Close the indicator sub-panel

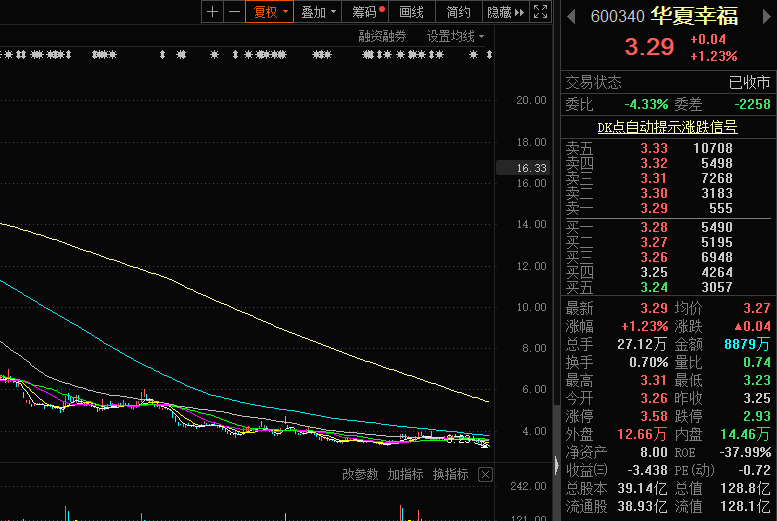(485, 475)
